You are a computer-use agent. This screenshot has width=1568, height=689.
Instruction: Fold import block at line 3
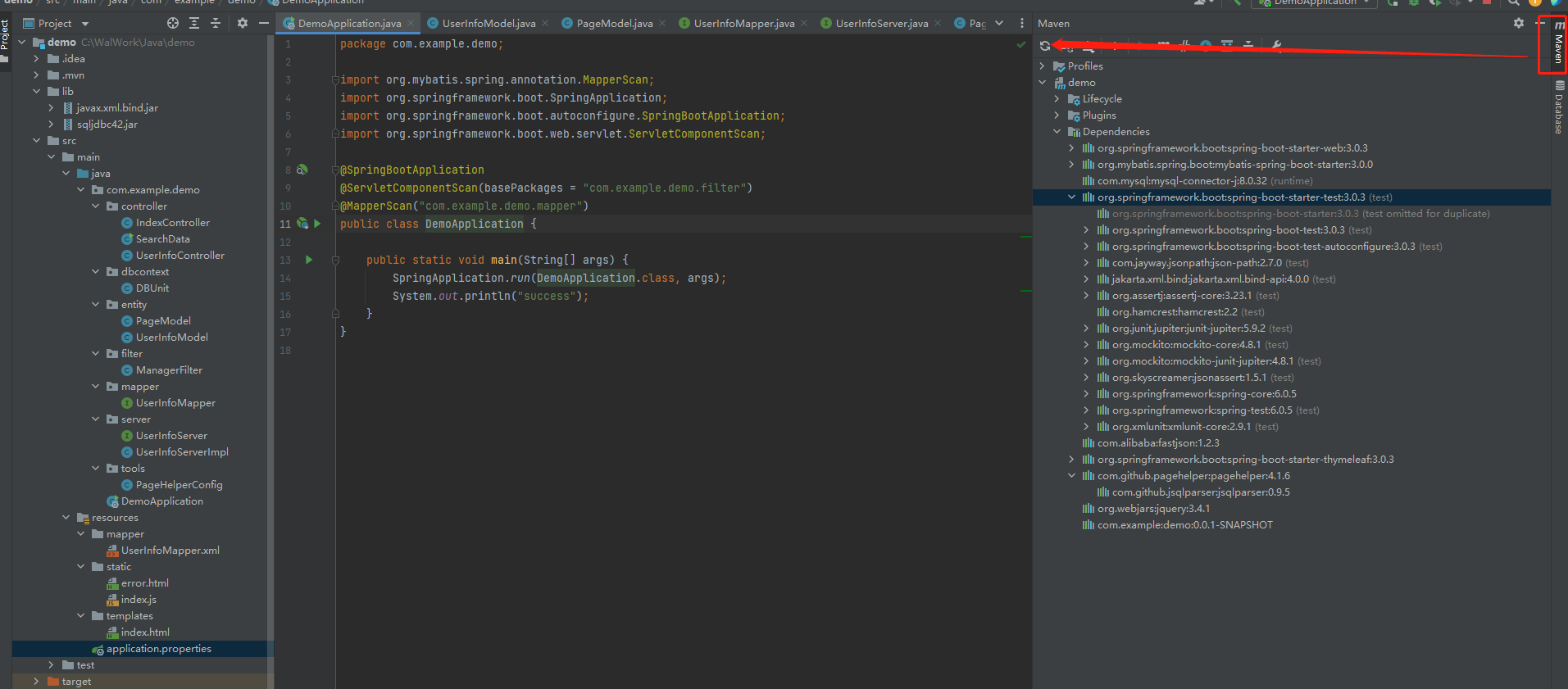pyautogui.click(x=335, y=79)
